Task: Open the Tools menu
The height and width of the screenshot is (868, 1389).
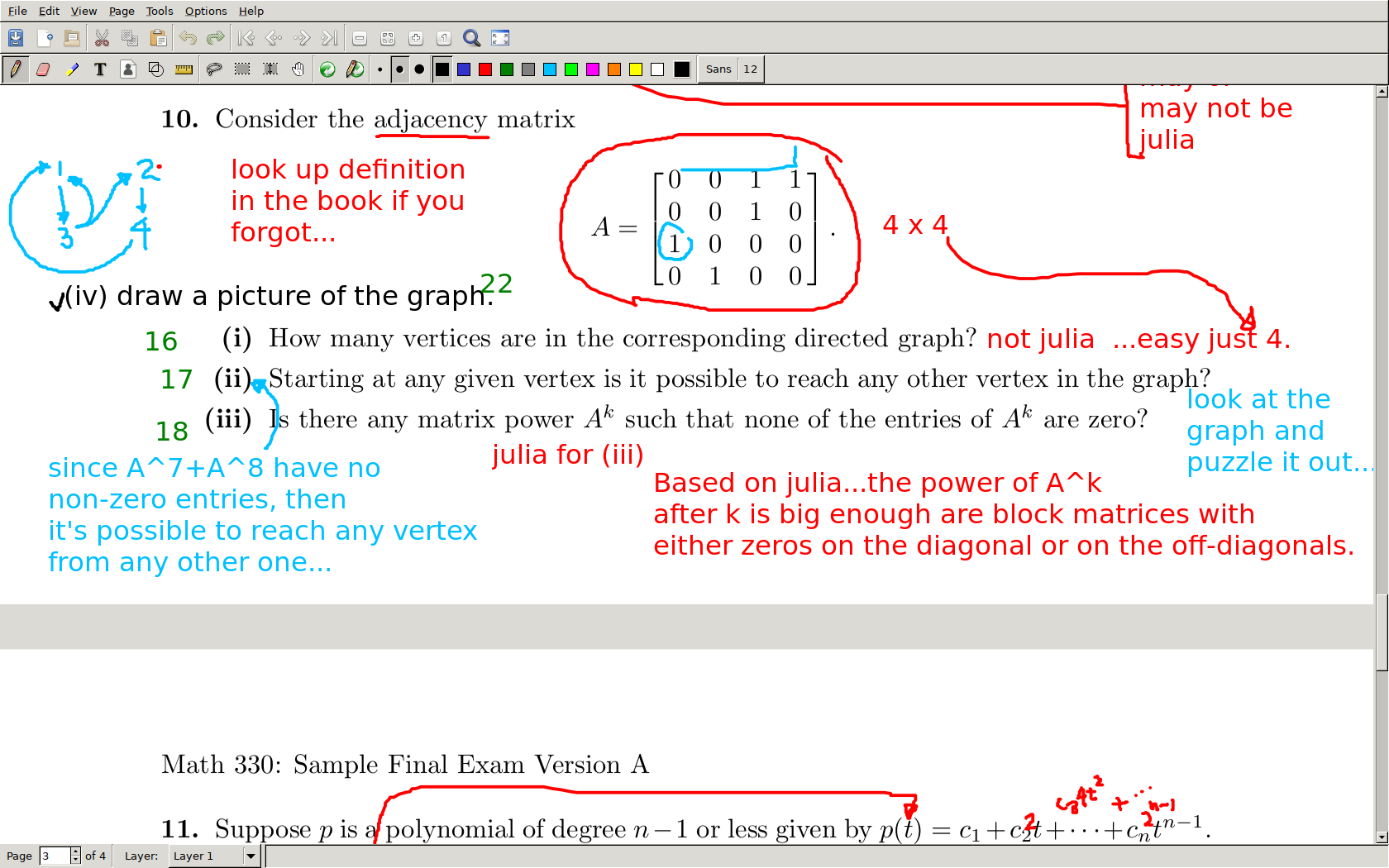Action: (x=160, y=11)
